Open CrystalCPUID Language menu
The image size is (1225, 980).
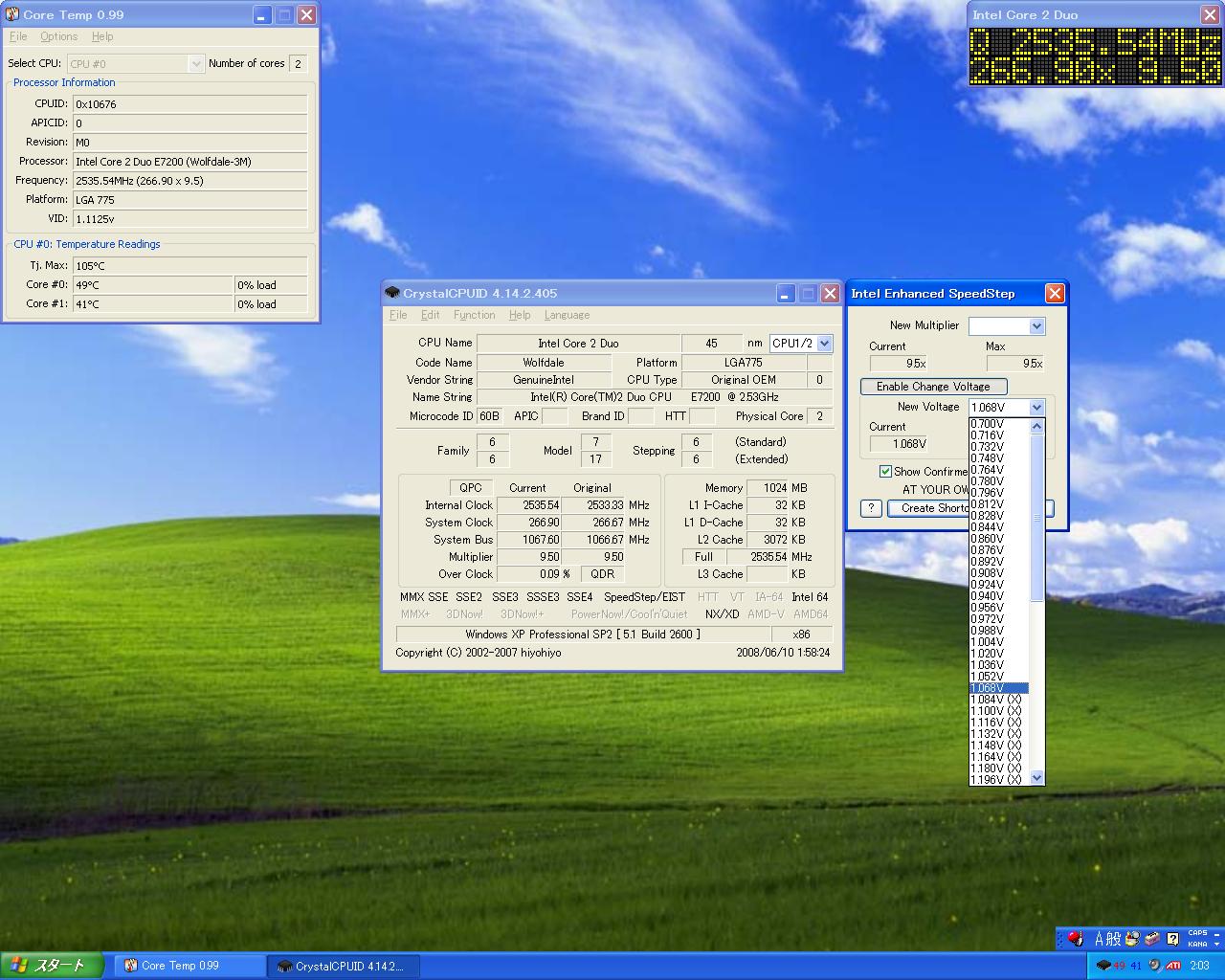click(567, 315)
